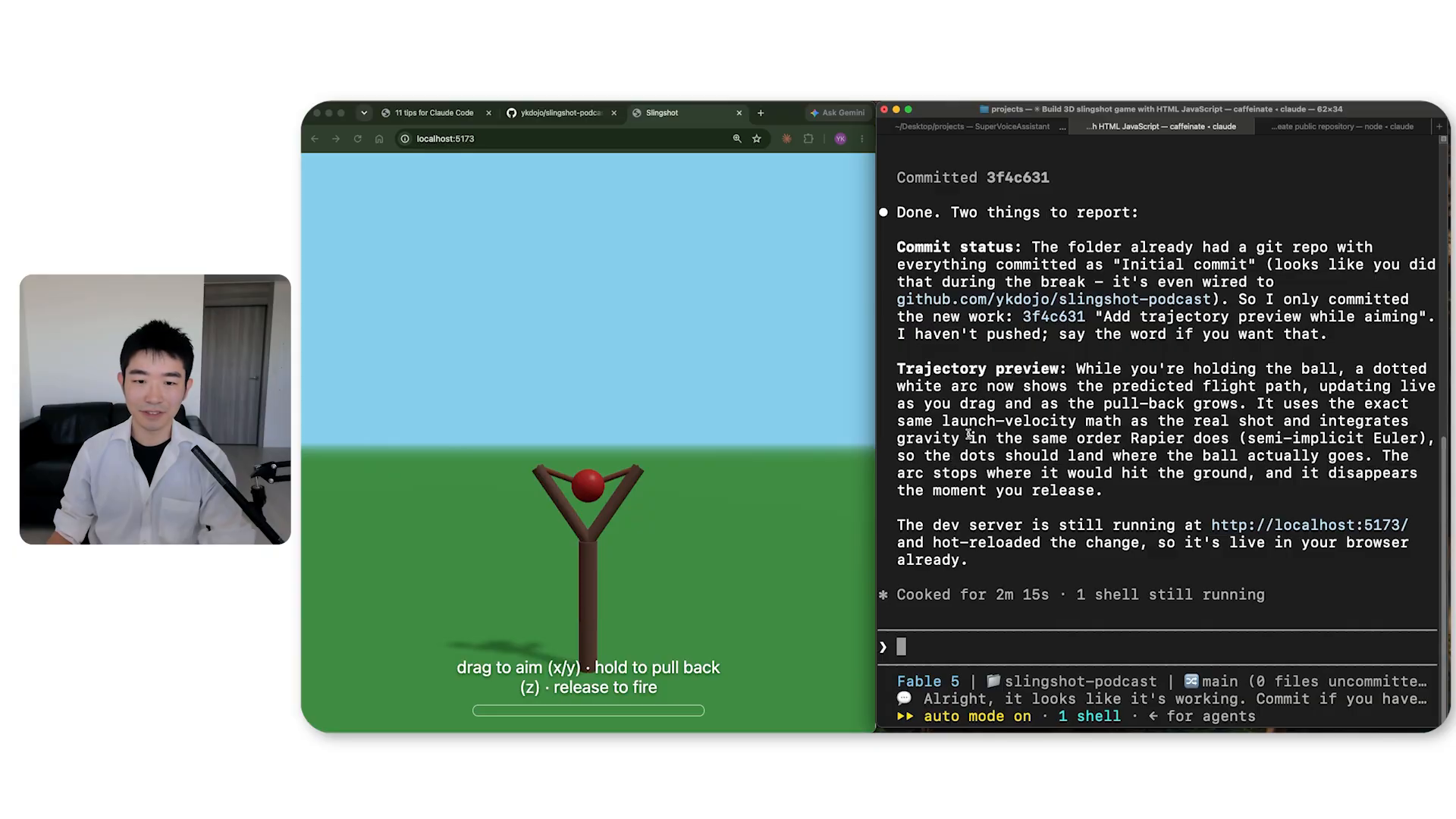
Task: Click the Ask Gemini button
Action: (x=837, y=113)
